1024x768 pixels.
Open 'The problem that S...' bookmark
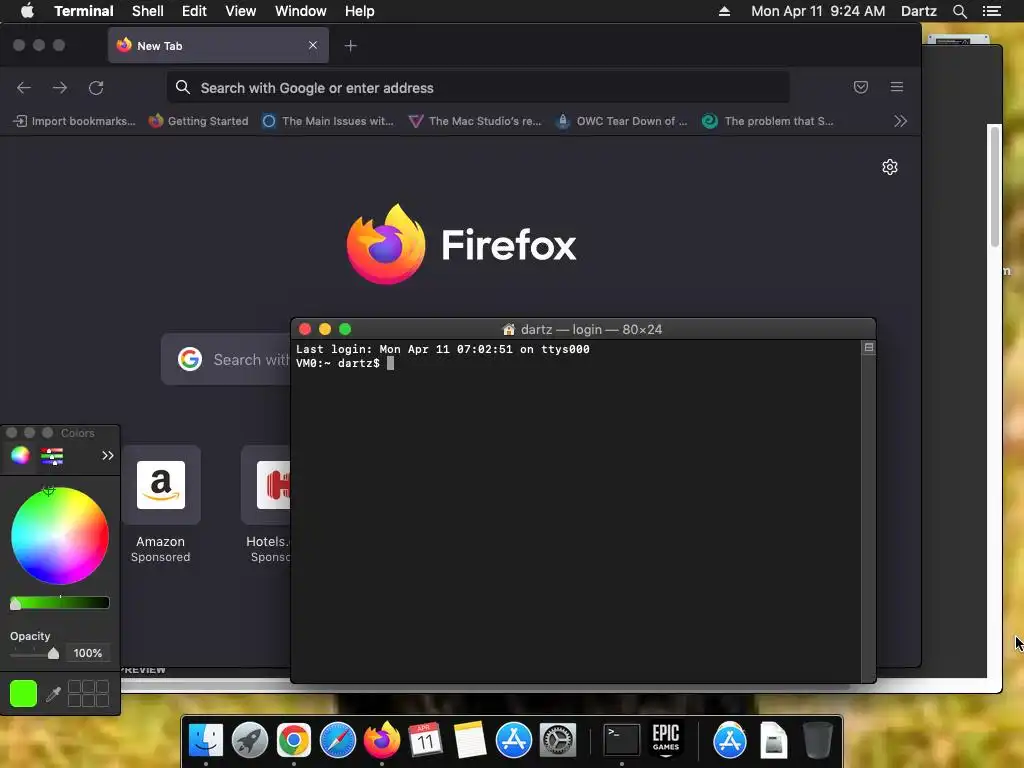click(767, 121)
